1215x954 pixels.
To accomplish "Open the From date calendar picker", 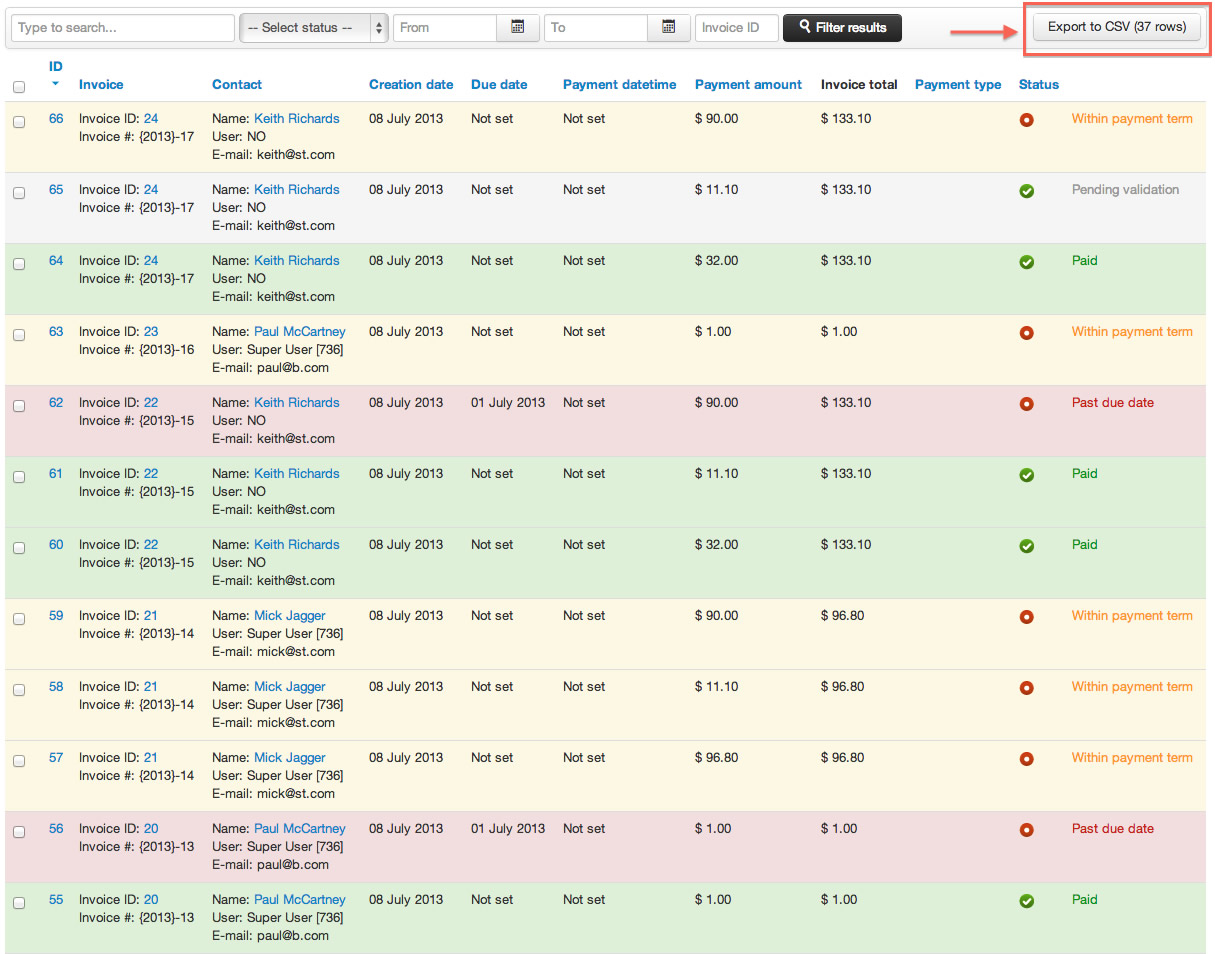I will 518,28.
